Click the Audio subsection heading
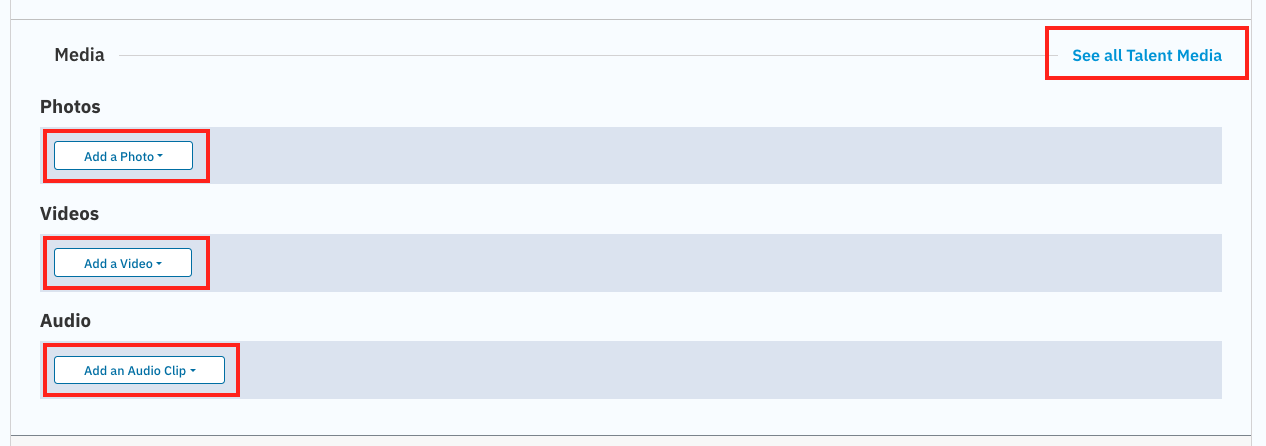The height and width of the screenshot is (446, 1266). (65, 321)
